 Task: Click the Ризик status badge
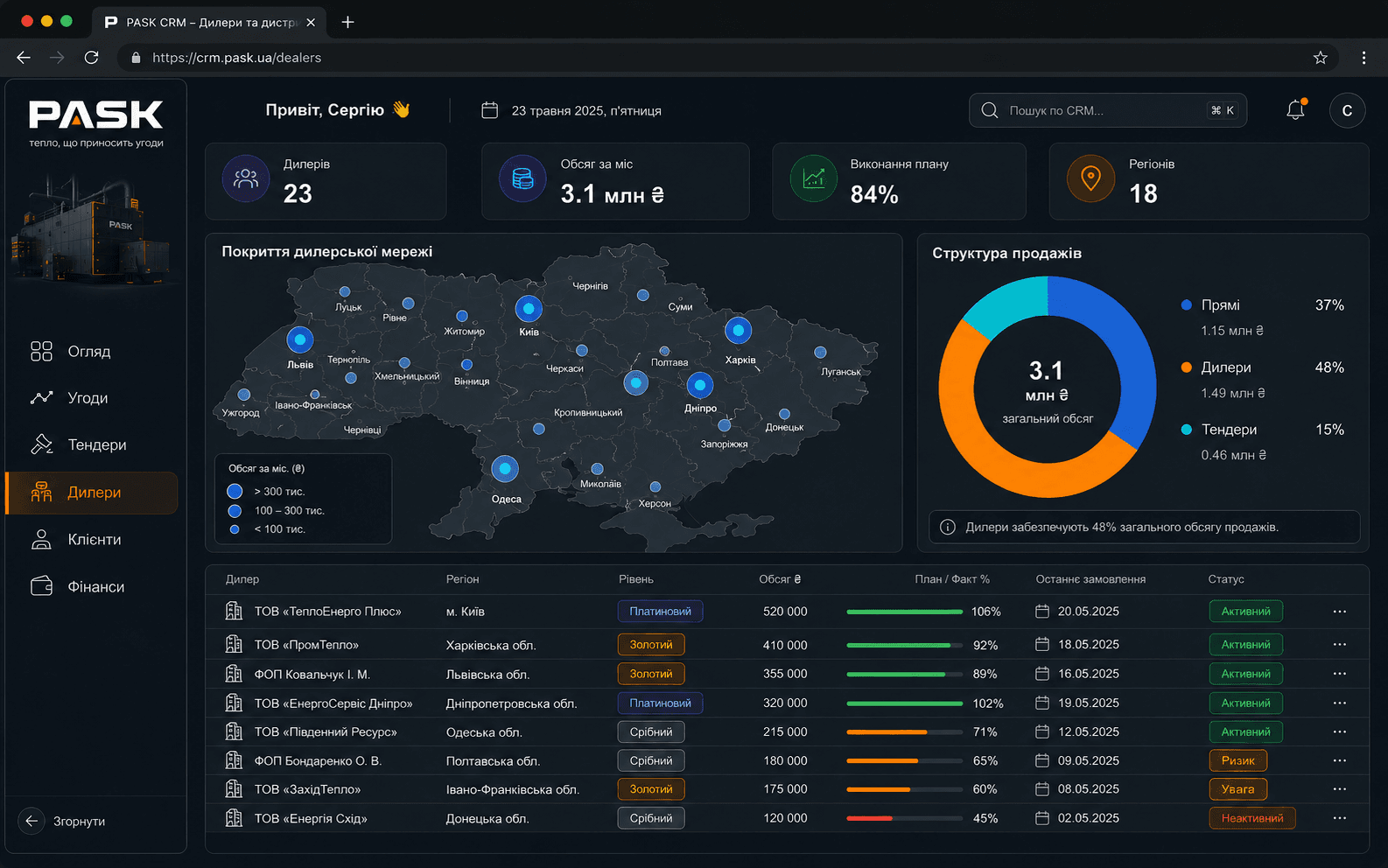1238,760
